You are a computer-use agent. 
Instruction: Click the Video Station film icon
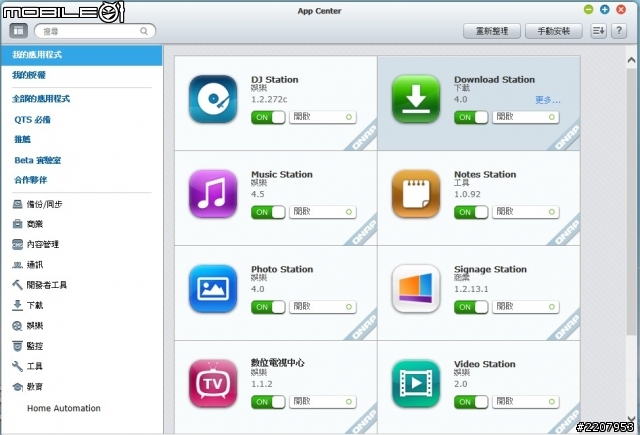pos(416,384)
